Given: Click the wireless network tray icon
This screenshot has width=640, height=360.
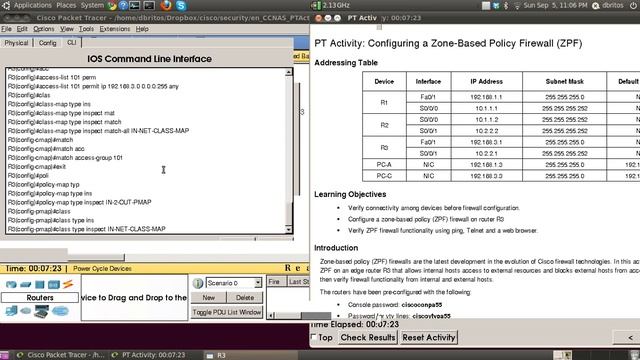Looking at the screenshot, I should pyautogui.click(x=517, y=6).
